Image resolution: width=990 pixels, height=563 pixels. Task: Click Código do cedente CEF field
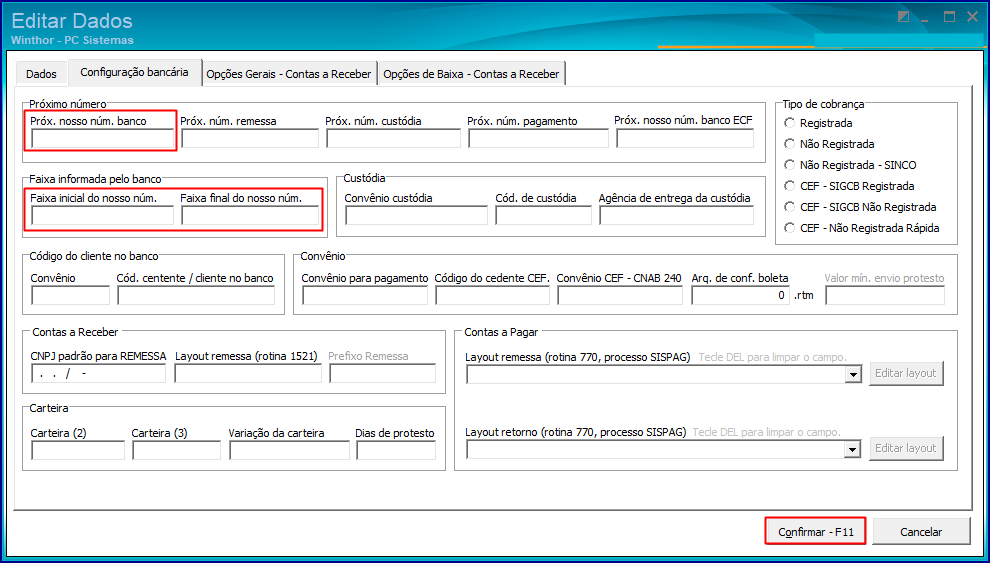[x=492, y=295]
